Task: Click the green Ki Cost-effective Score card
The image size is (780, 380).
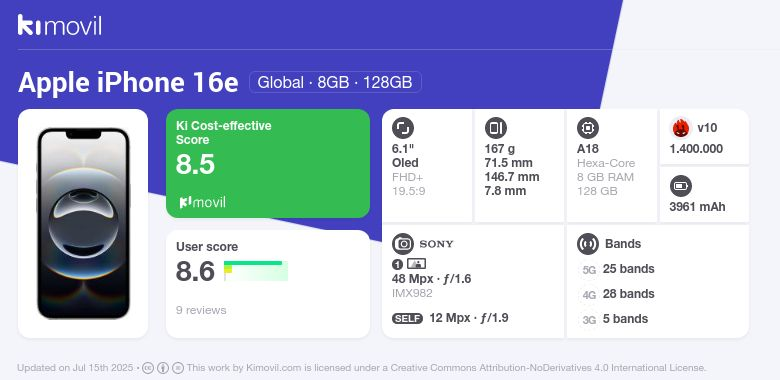Action: pyautogui.click(x=268, y=163)
